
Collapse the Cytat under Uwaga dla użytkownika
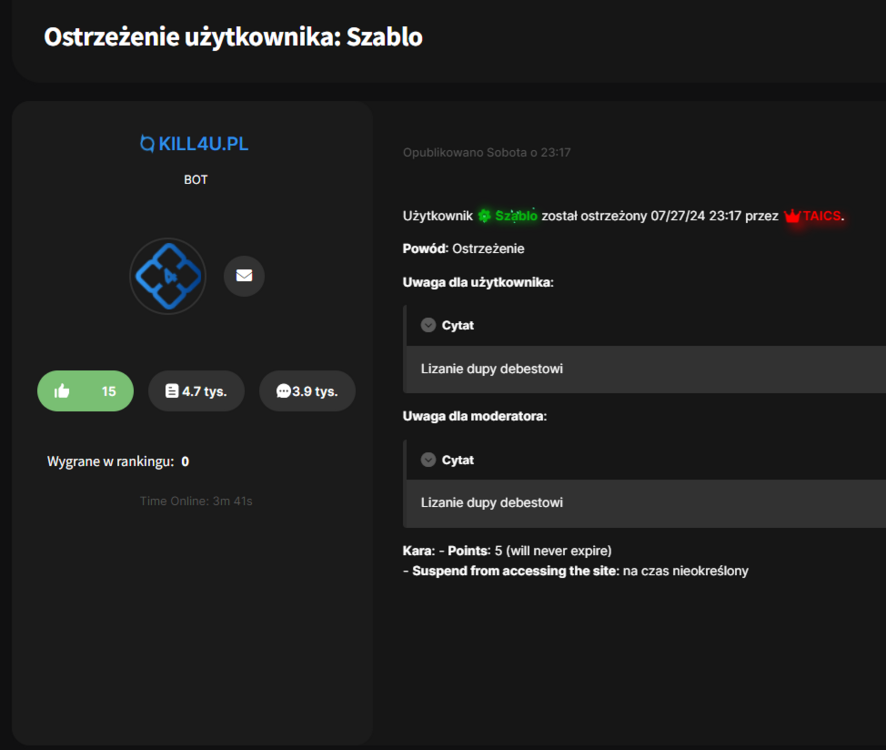(428, 325)
